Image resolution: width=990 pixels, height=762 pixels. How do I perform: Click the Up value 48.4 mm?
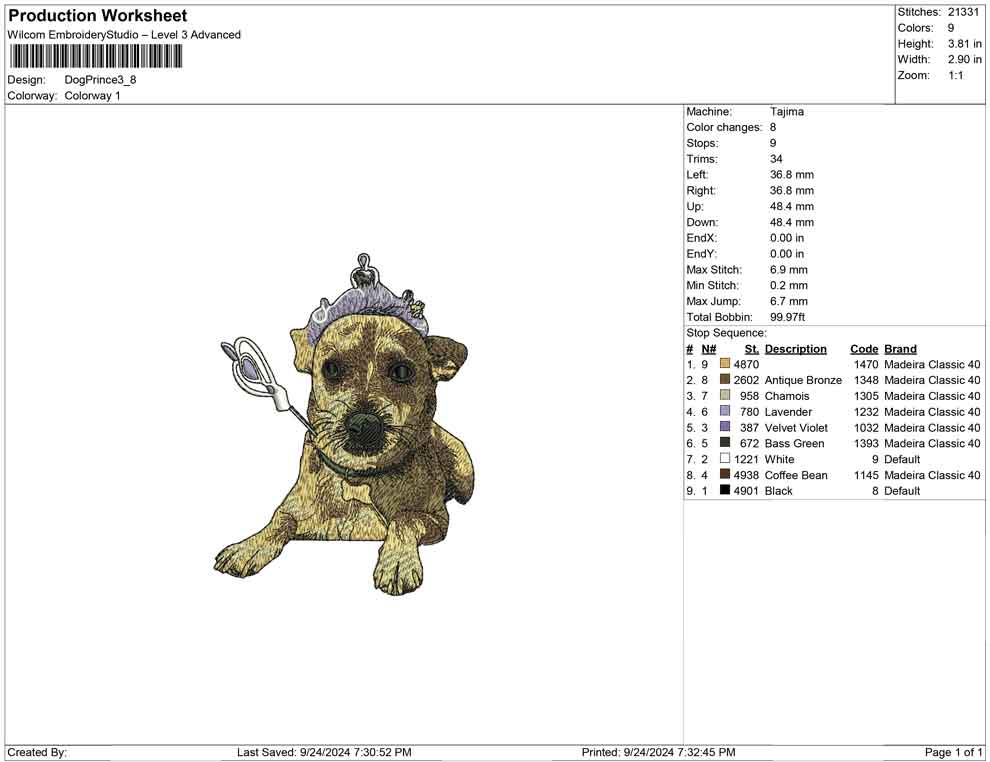click(x=792, y=206)
